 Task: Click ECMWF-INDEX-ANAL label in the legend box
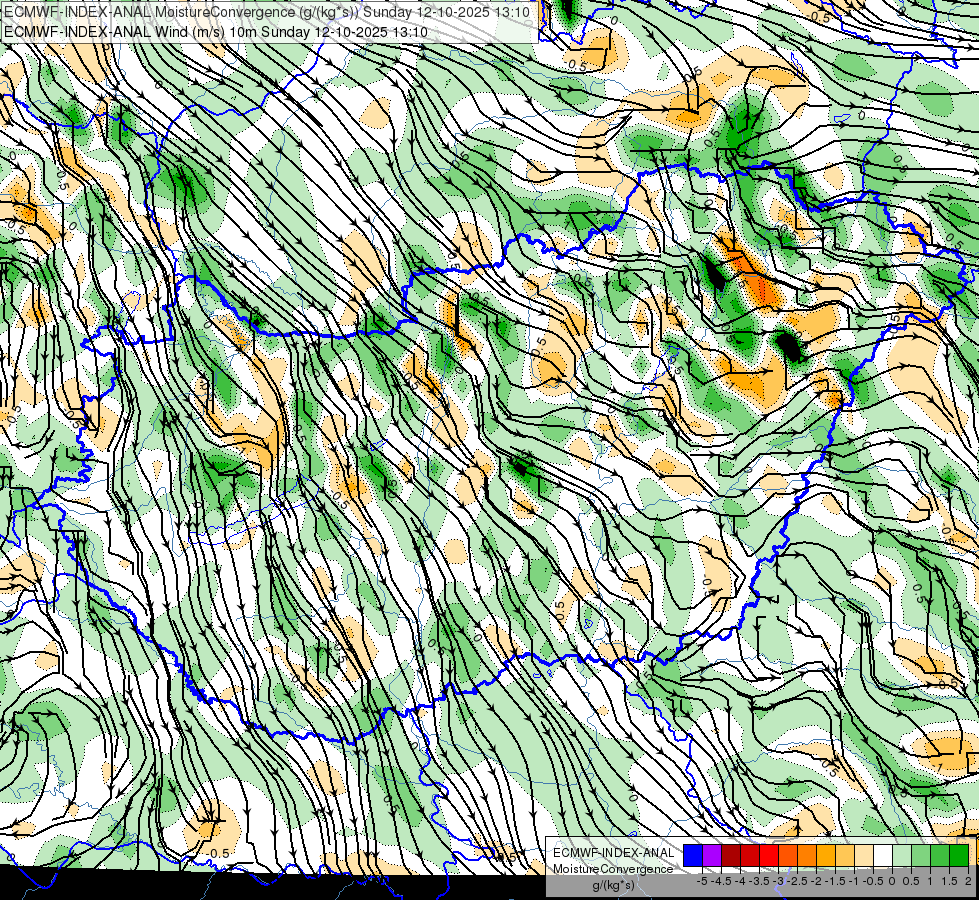(613, 853)
